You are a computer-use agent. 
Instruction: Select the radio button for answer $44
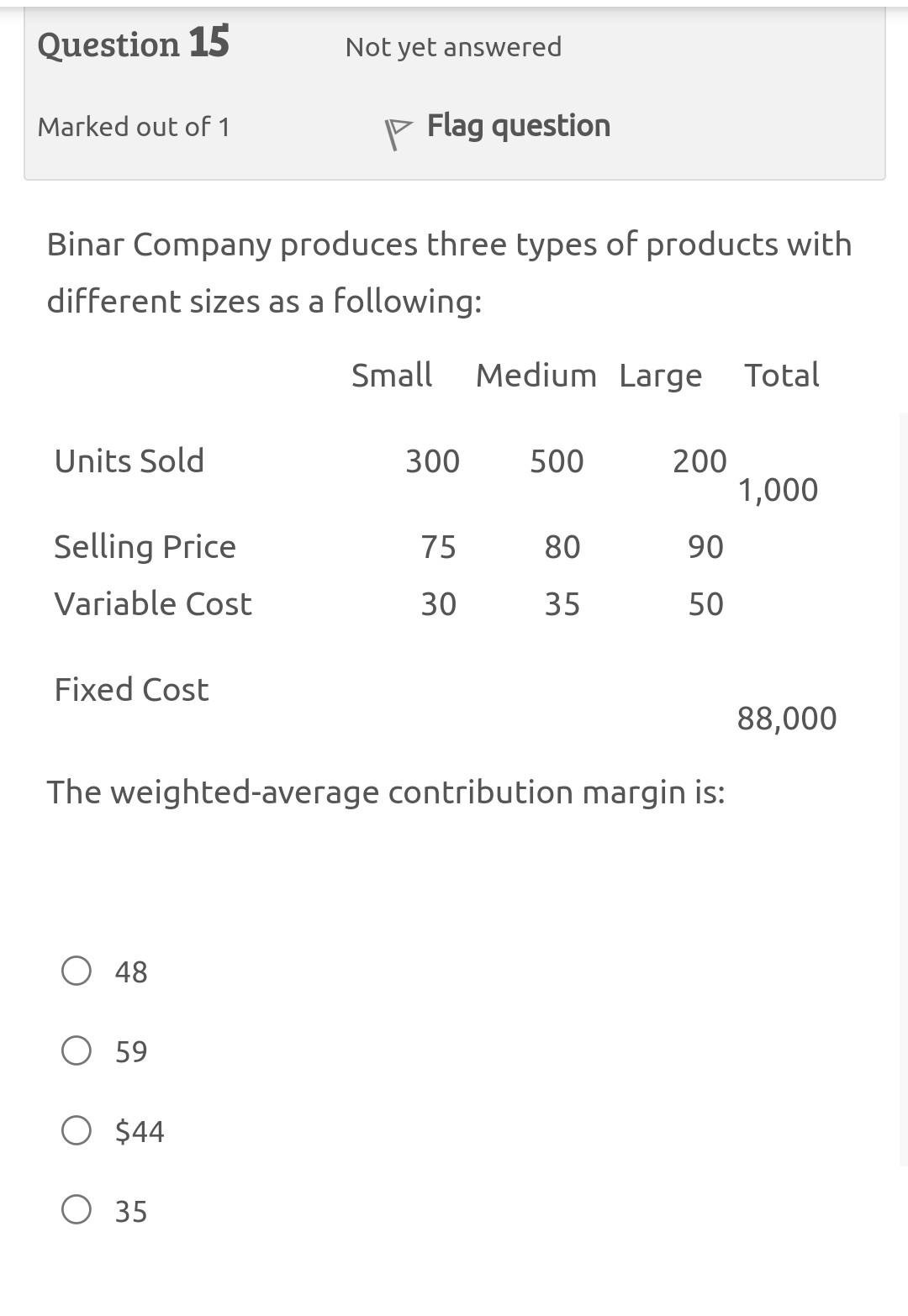pos(77,1129)
